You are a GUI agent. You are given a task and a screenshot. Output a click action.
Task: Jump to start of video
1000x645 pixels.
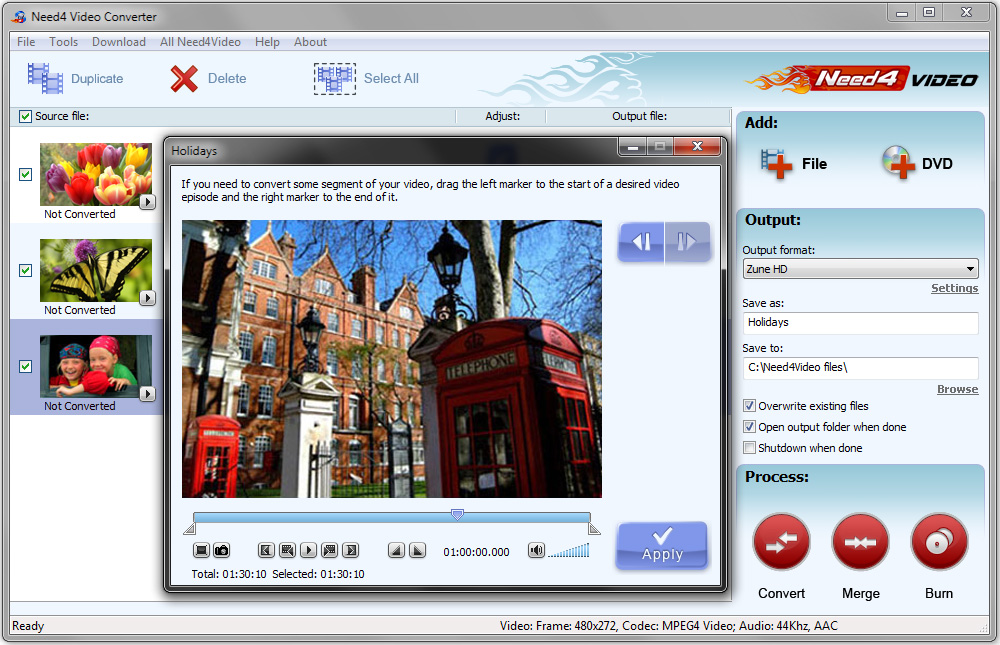click(x=267, y=550)
